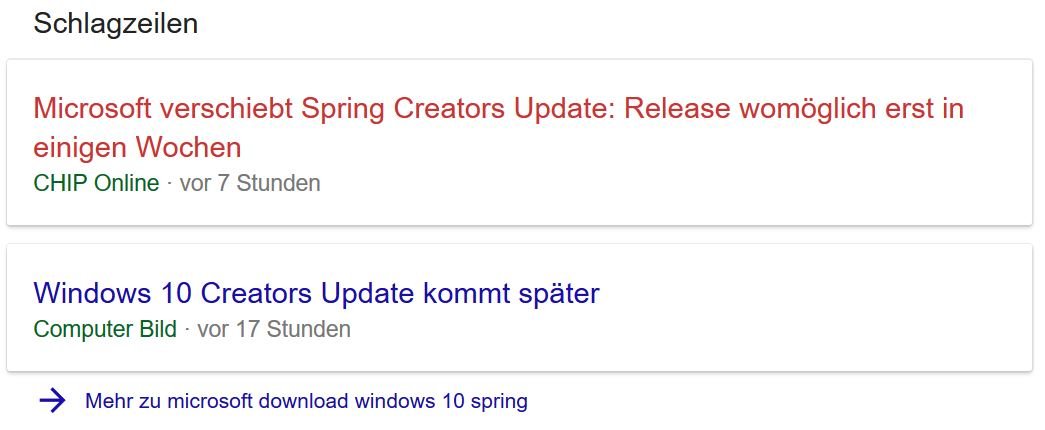Click the words kommt später in the blue headline
The width and height of the screenshot is (1045, 430).
click(x=511, y=293)
